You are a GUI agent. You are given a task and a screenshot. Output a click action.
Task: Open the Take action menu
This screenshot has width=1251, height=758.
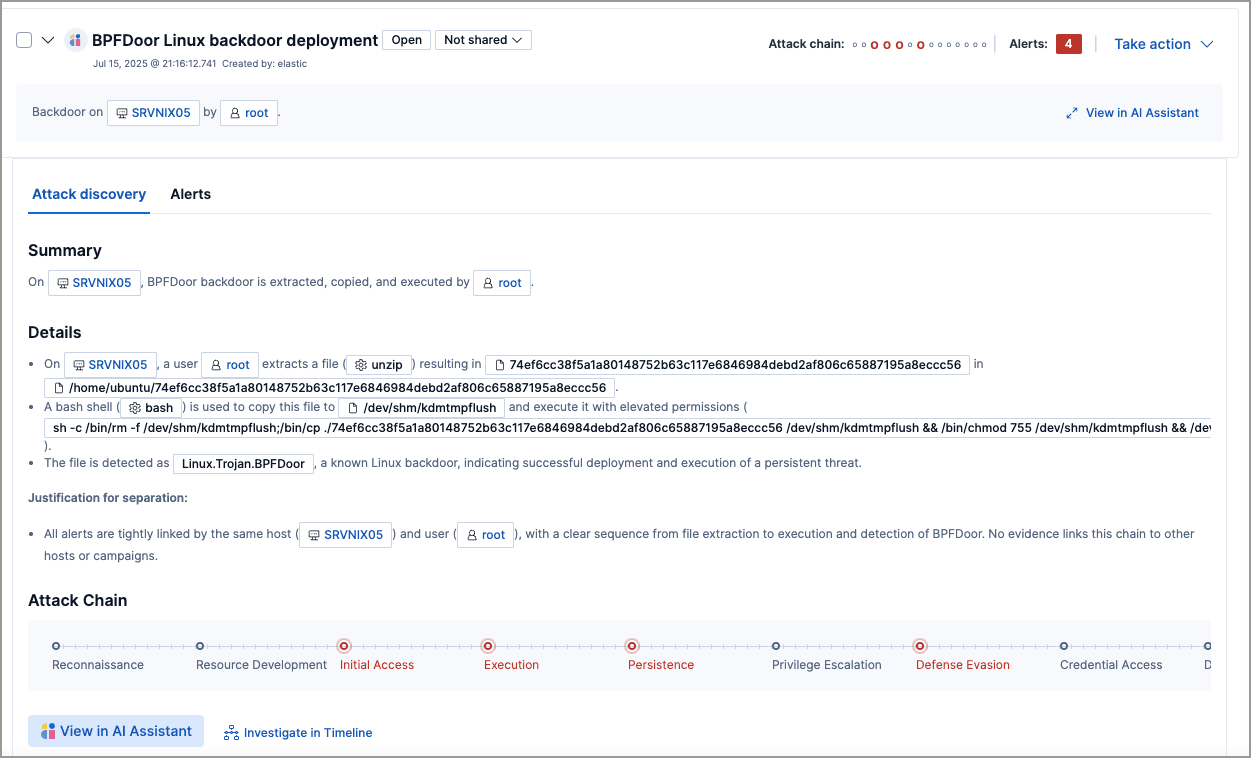[1163, 44]
